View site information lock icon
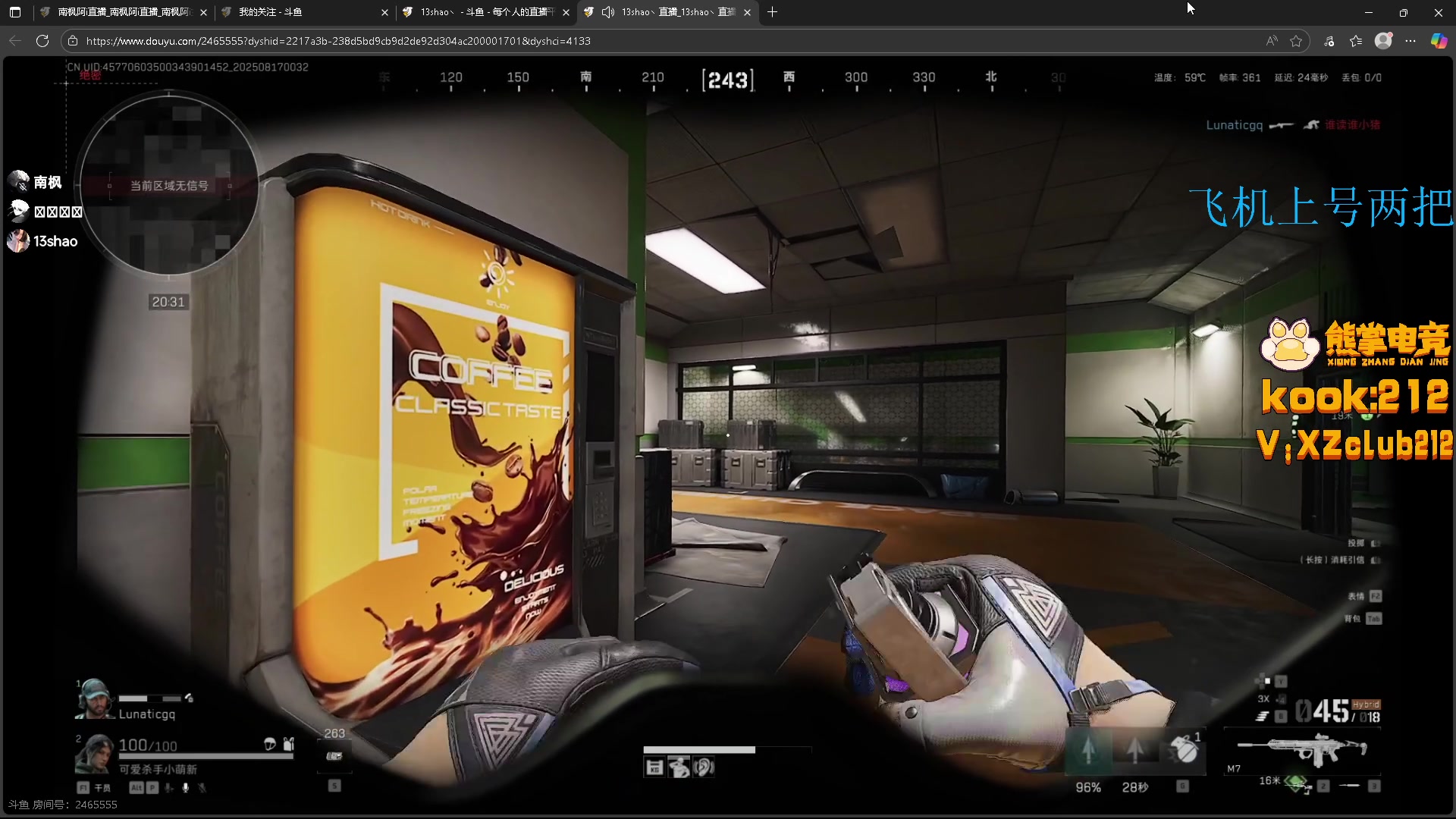 point(73,41)
